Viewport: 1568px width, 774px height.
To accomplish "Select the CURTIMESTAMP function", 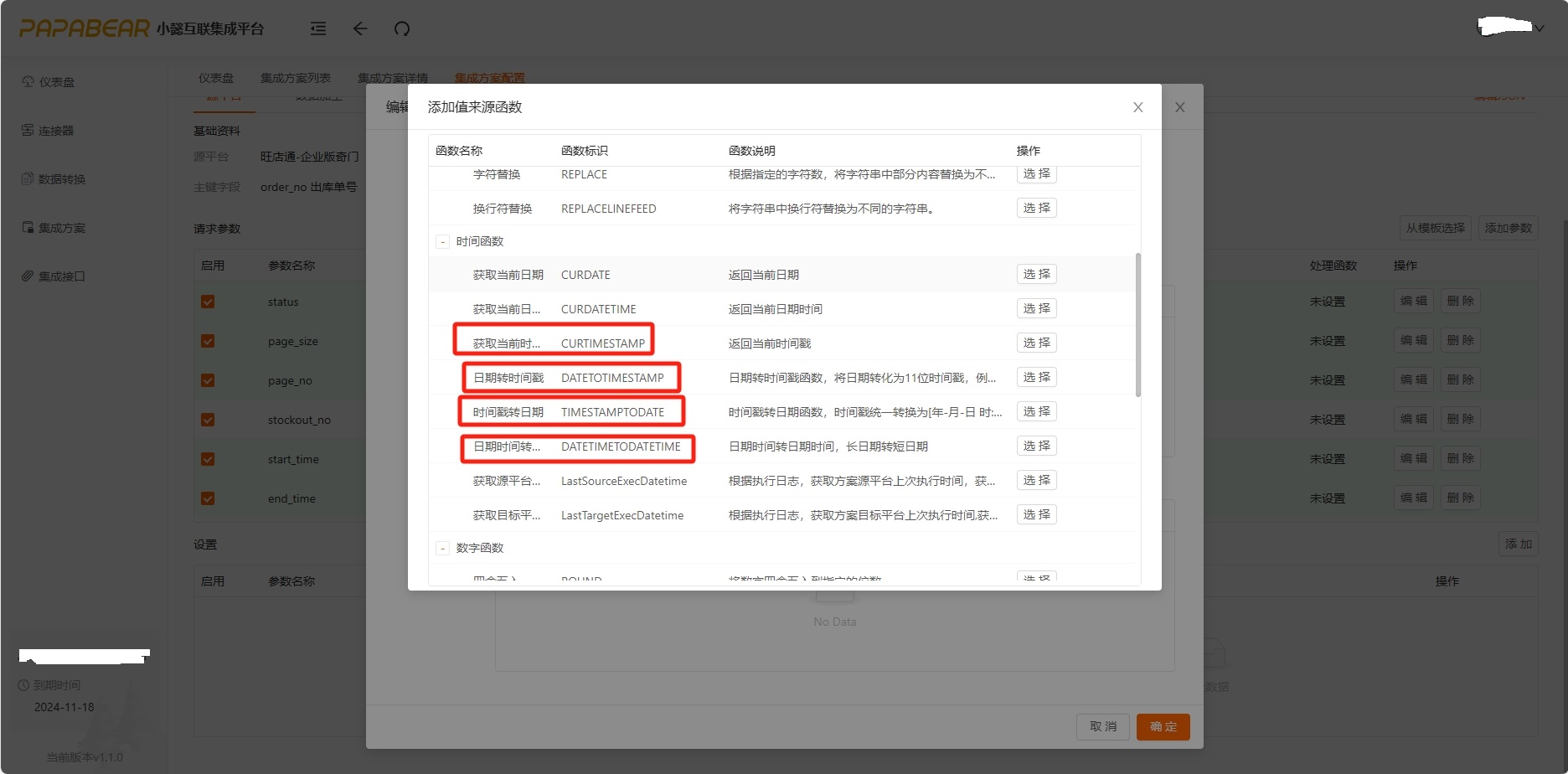I will [x=1036, y=343].
